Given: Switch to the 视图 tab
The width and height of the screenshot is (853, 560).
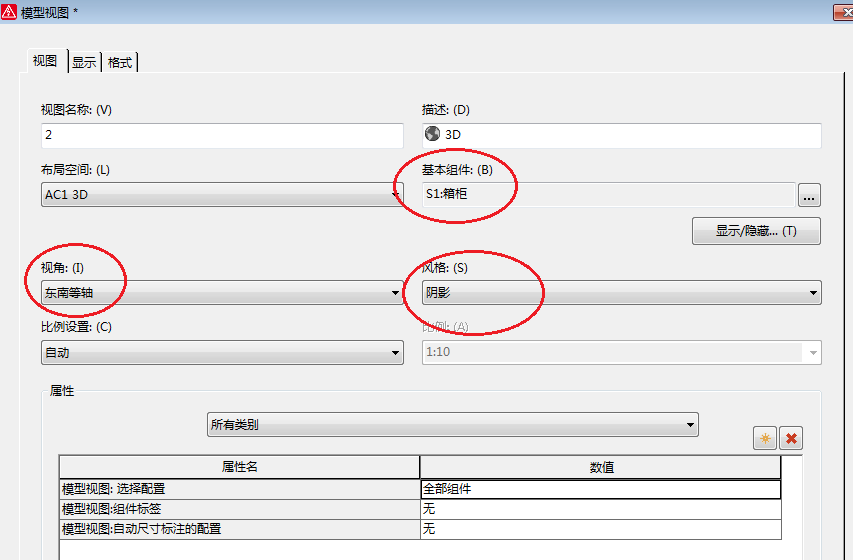Looking at the screenshot, I should pyautogui.click(x=45, y=61).
